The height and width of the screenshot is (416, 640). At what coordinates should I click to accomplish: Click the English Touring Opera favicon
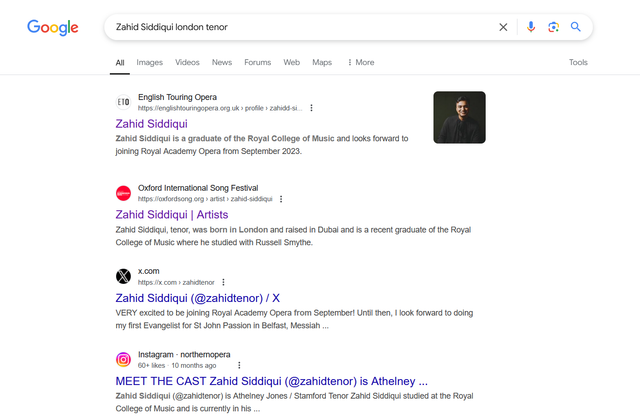click(123, 102)
